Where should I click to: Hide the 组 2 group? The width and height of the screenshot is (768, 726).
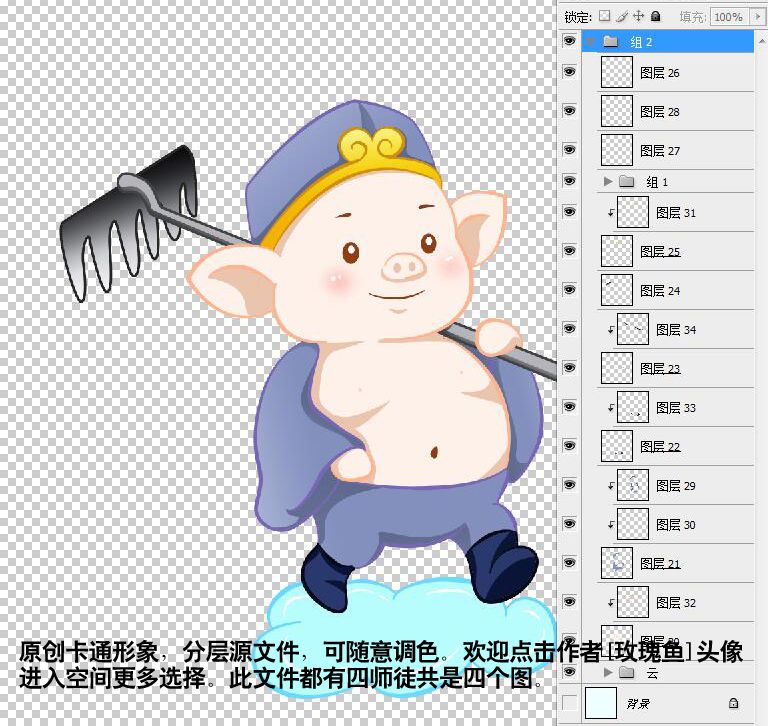569,40
